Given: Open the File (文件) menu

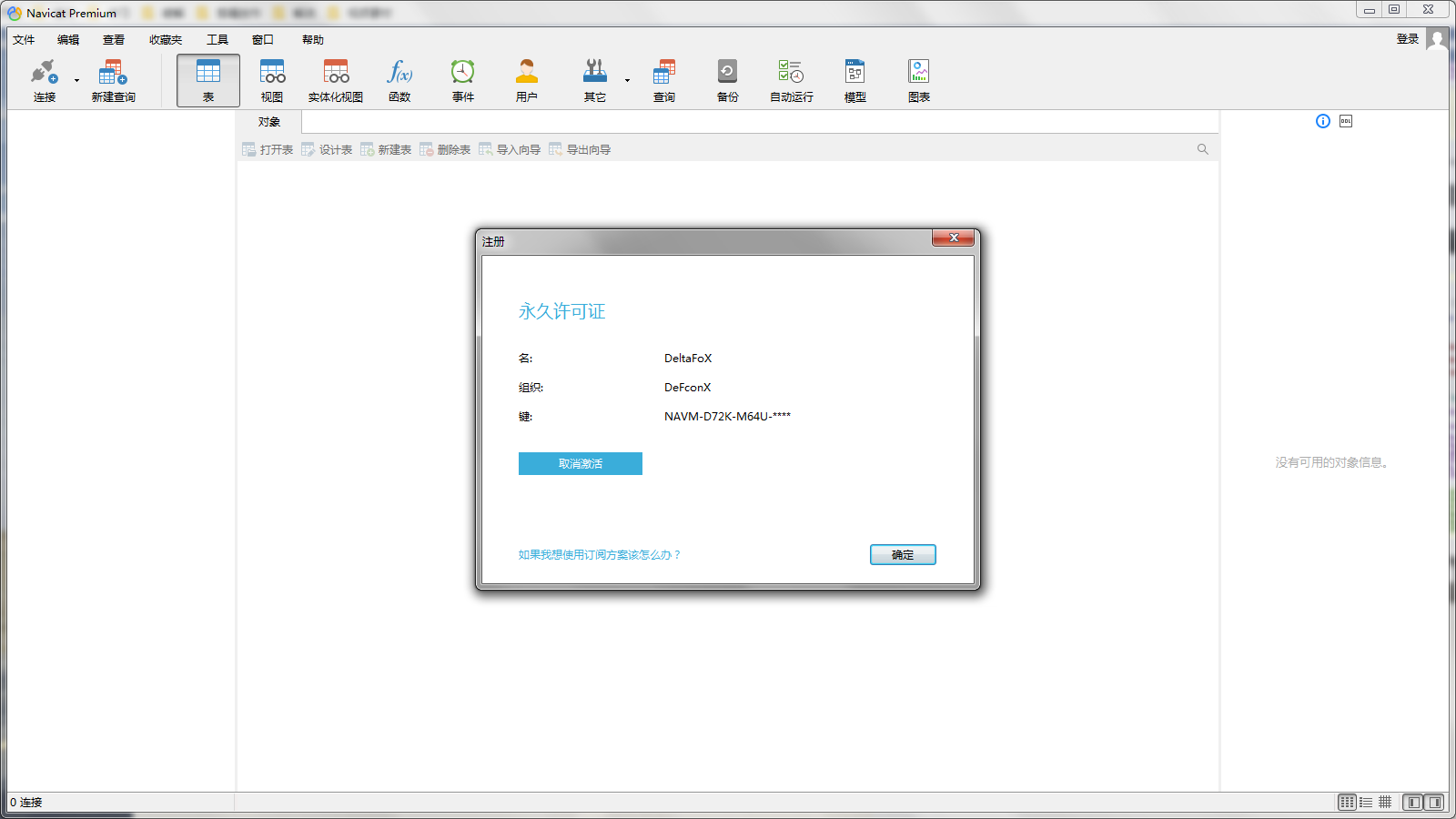Looking at the screenshot, I should click(24, 40).
